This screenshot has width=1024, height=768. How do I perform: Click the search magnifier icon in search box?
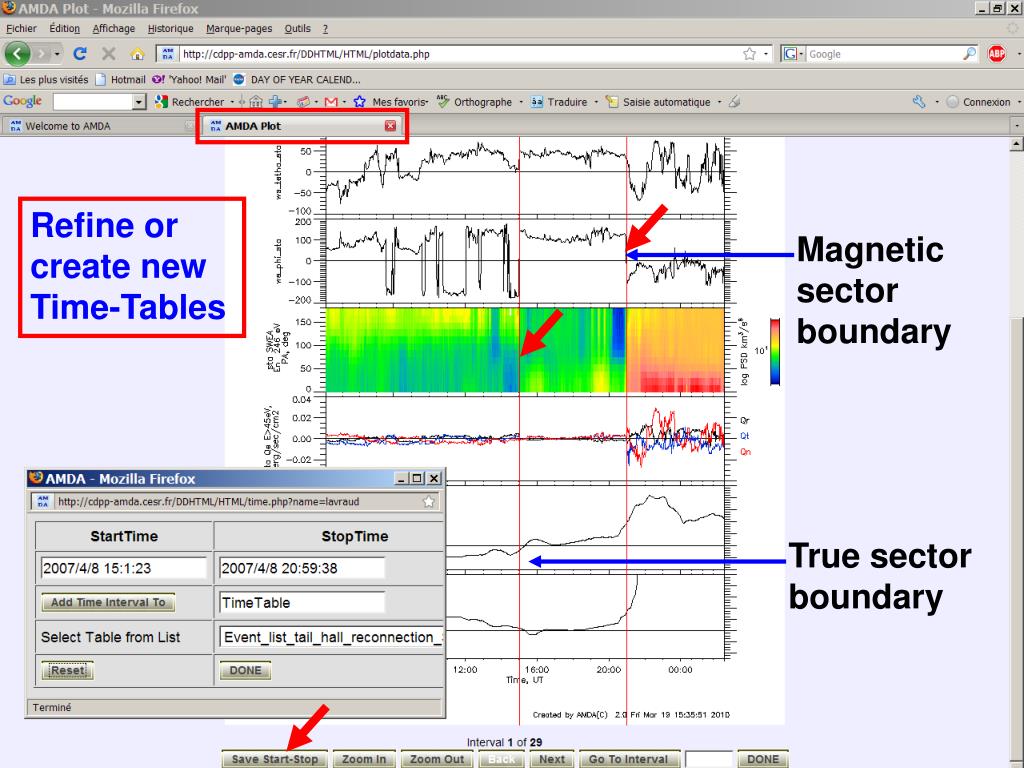click(x=969, y=54)
